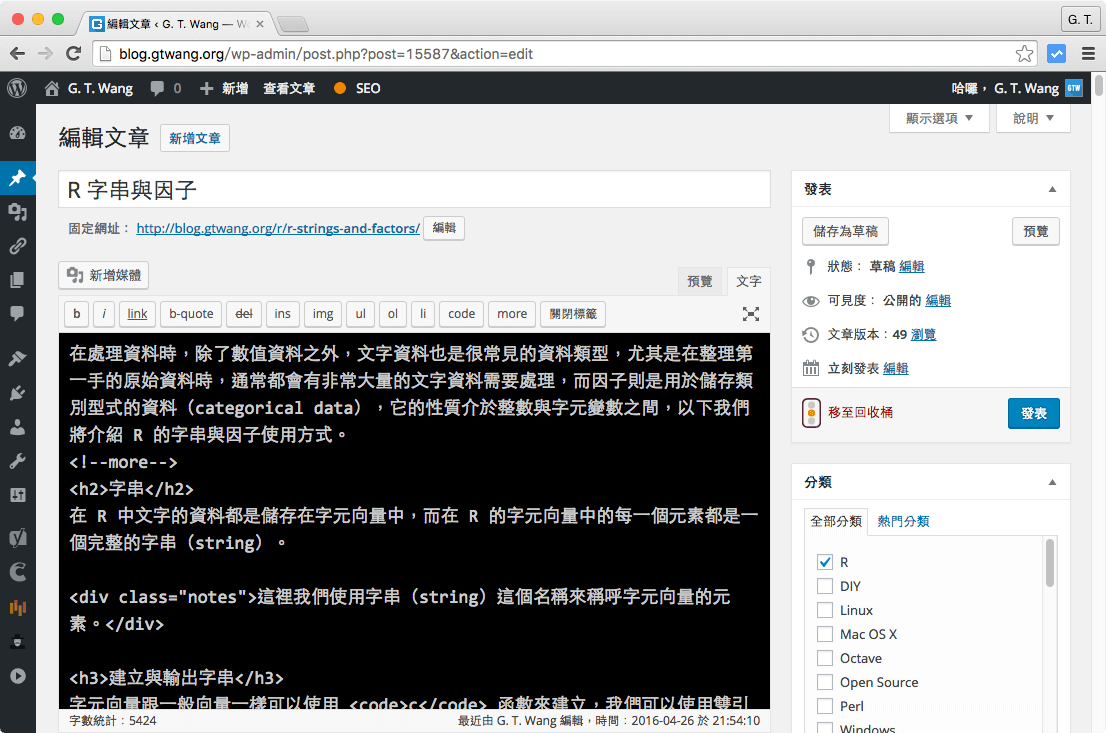The height and width of the screenshot is (733, 1106).
Task: Click the 發表 publish button
Action: pyautogui.click(x=1033, y=413)
